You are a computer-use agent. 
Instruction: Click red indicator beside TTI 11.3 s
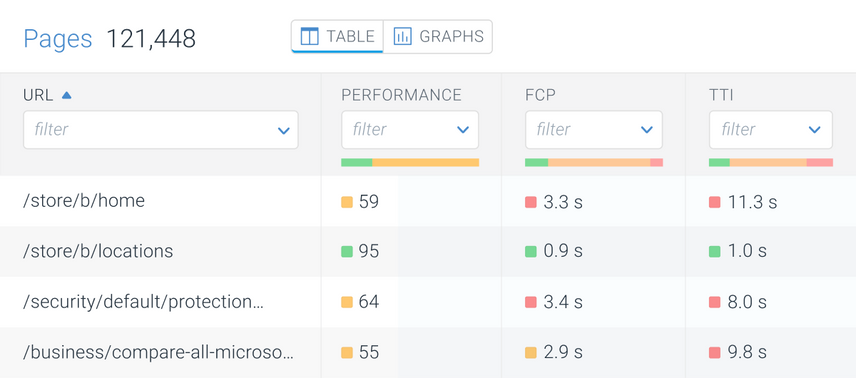pyautogui.click(x=715, y=202)
